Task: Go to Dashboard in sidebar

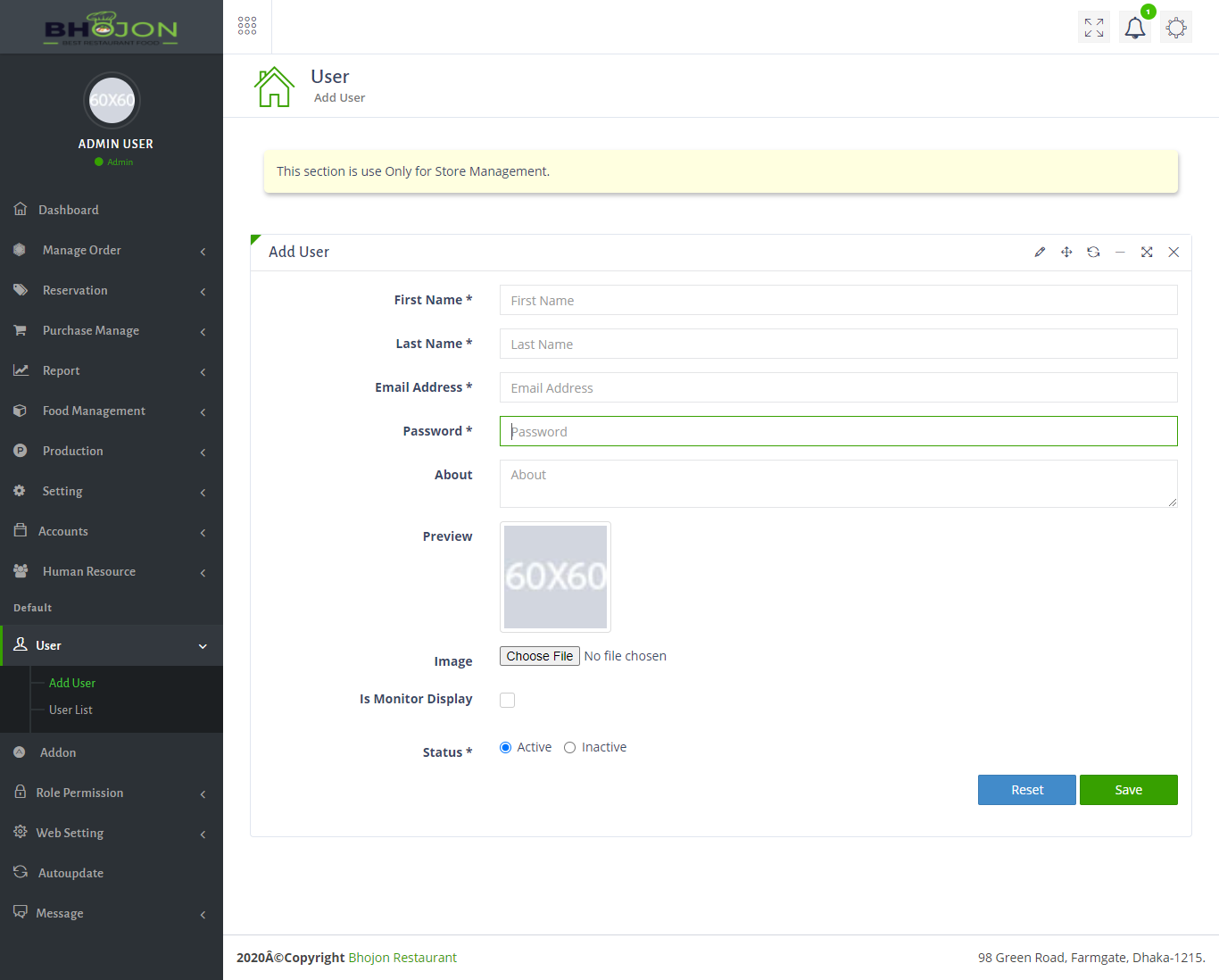Action: coord(69,211)
